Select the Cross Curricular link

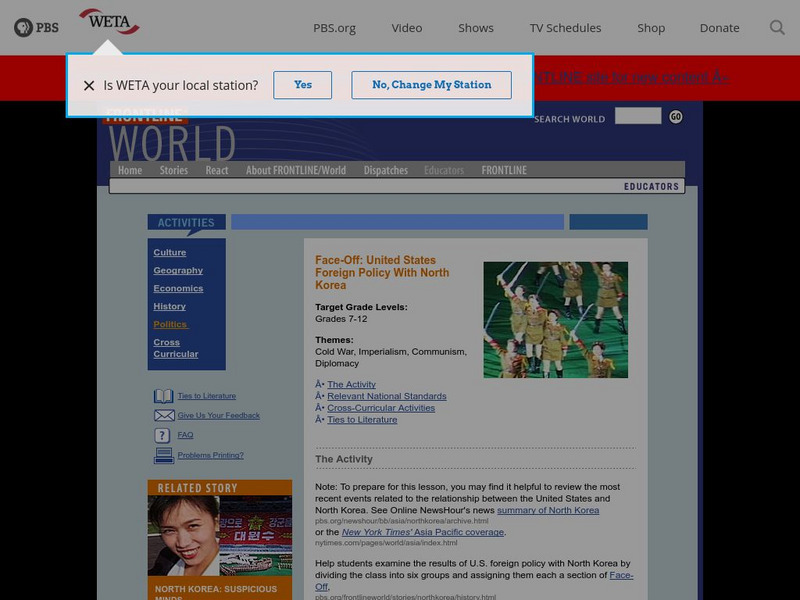[x=176, y=348]
